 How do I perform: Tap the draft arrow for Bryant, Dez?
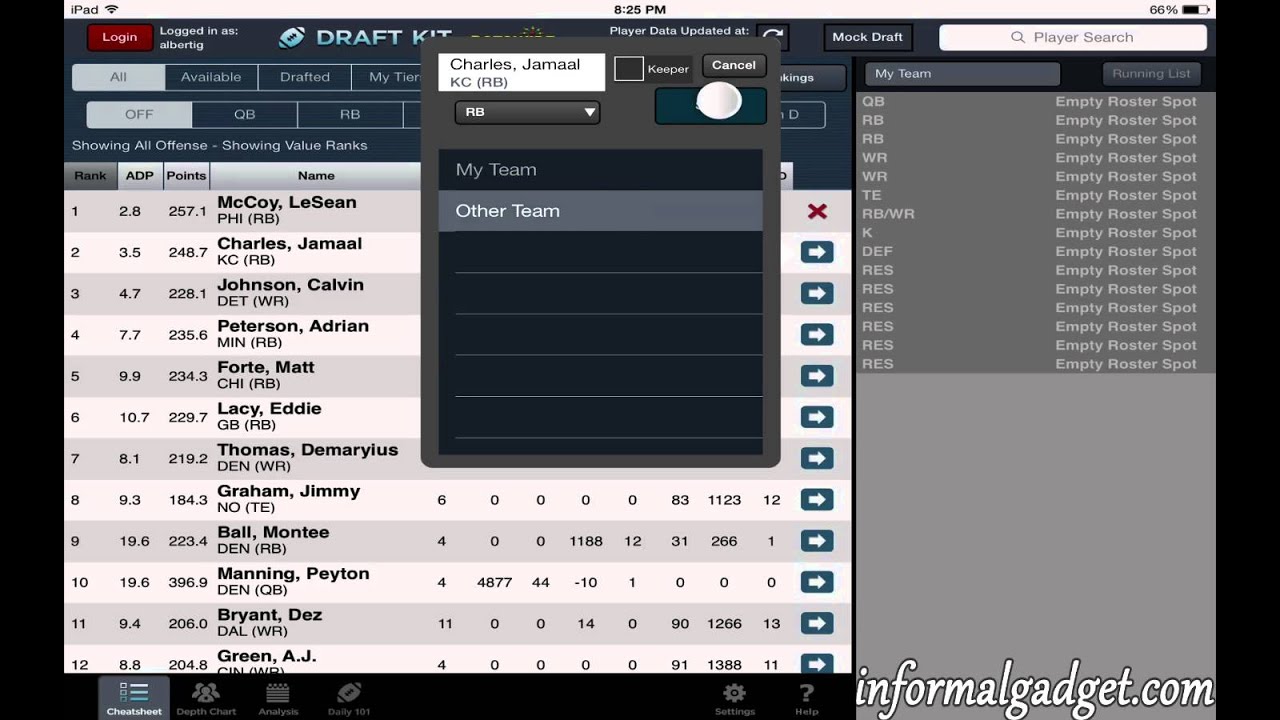click(817, 623)
